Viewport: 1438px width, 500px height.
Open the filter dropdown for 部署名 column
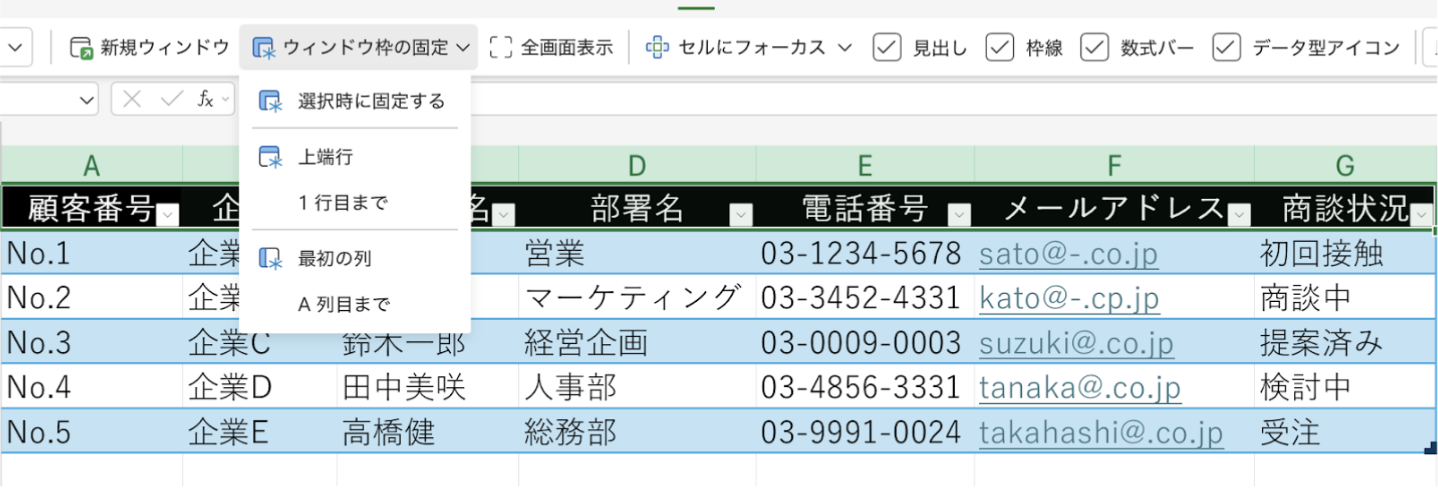click(741, 212)
